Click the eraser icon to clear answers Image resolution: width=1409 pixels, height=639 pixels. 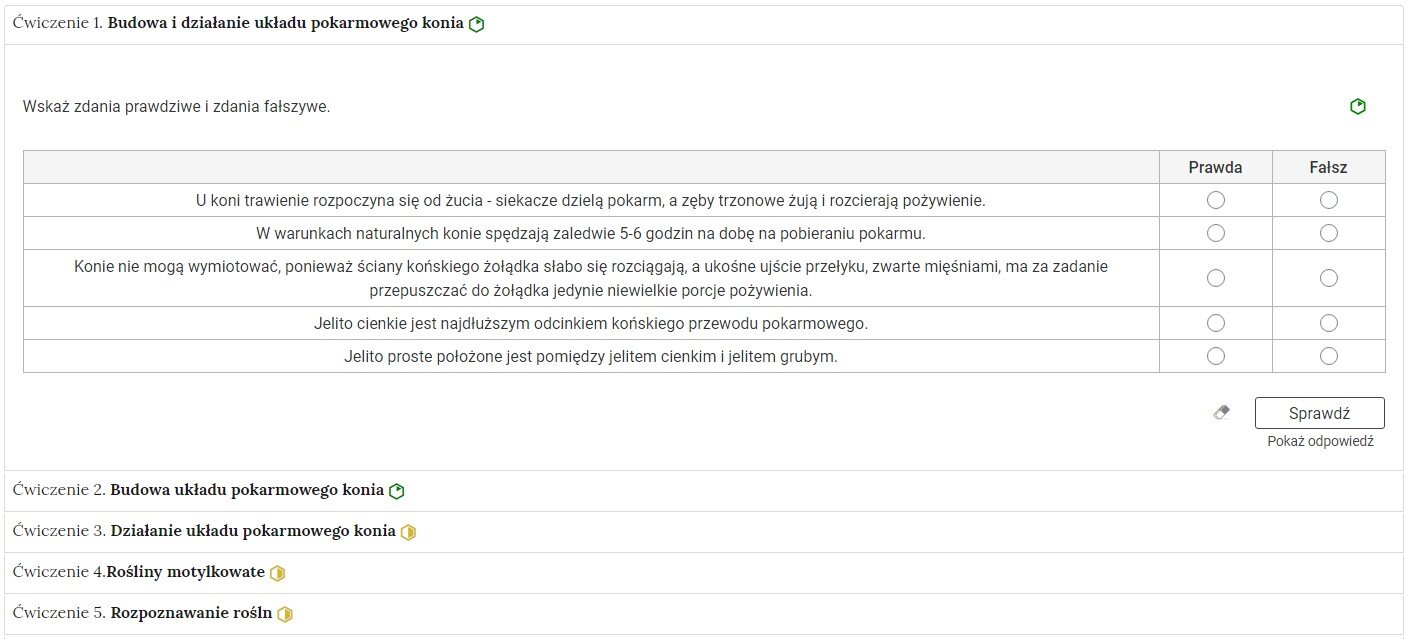(x=1221, y=412)
